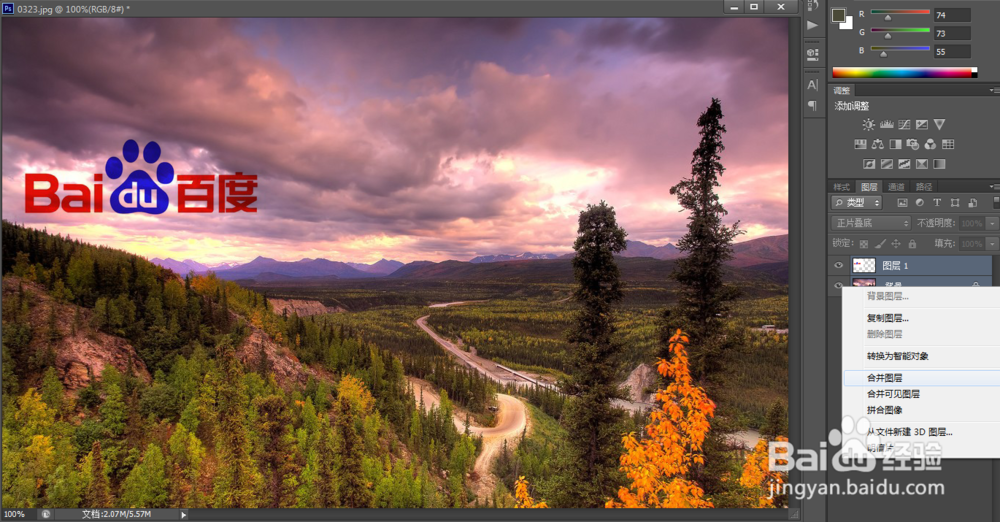Pick a color from the spectrum ramp
Viewport: 1000px width, 522px height.
(x=904, y=73)
